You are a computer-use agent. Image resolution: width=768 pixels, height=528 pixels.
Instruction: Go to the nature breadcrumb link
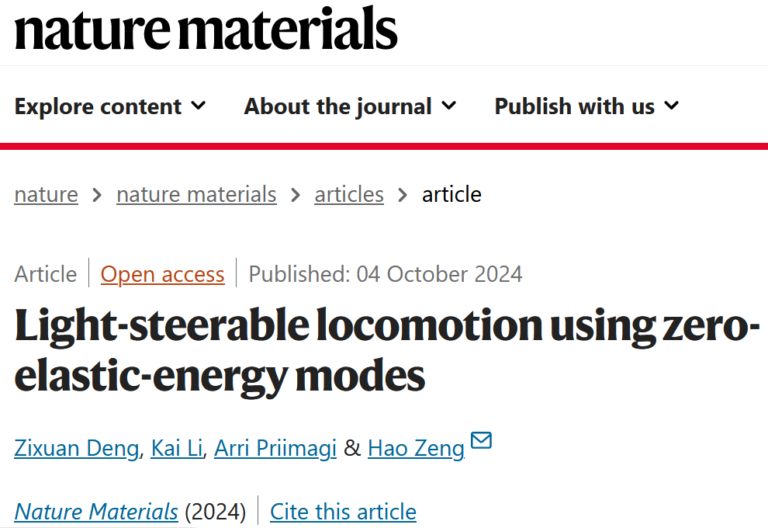(x=46, y=194)
